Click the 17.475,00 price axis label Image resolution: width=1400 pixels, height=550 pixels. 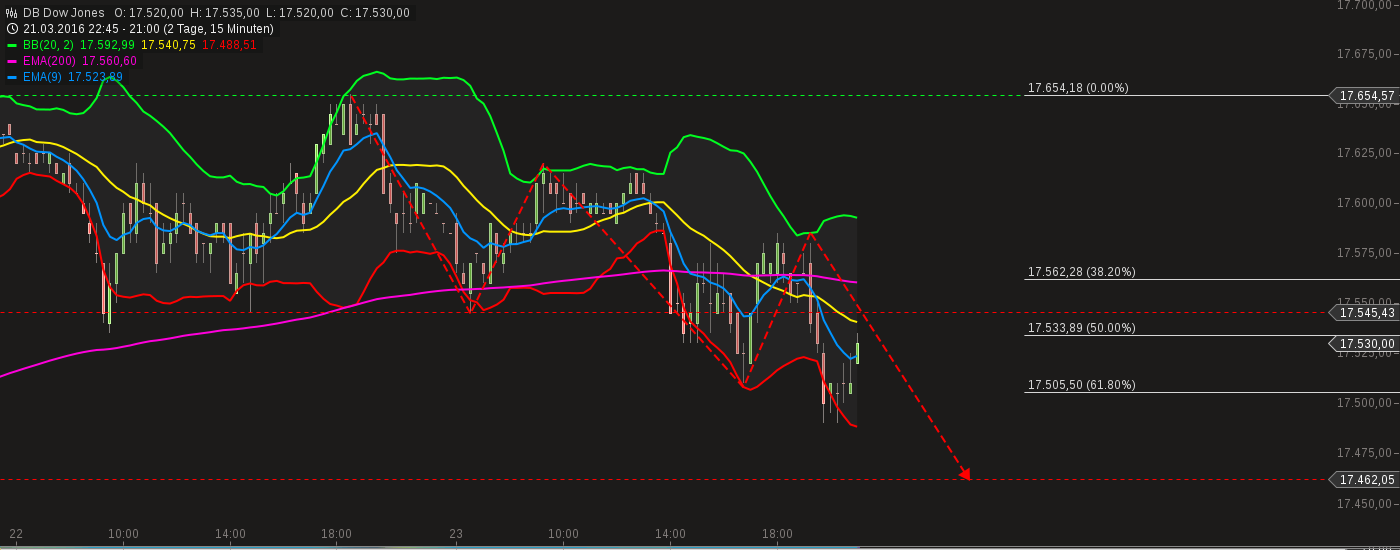[x=1366, y=453]
